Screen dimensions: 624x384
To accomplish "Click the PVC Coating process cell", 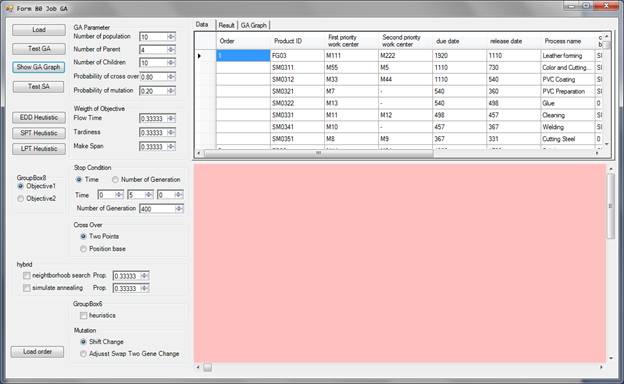I will click(x=568, y=80).
